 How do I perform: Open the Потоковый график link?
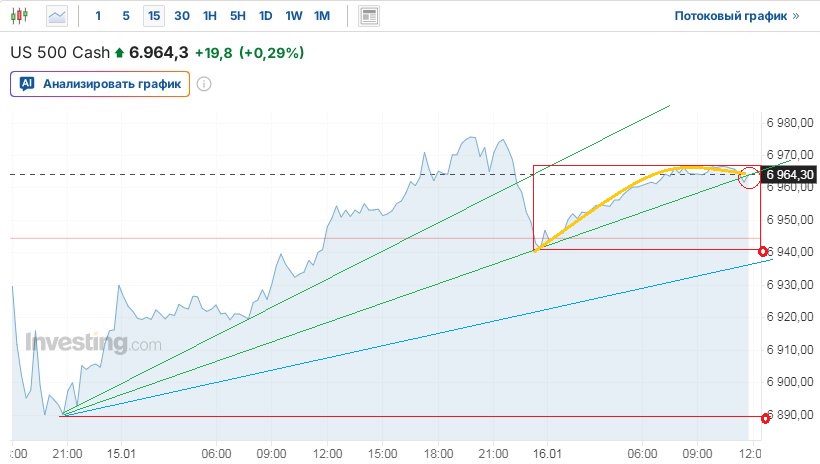tap(730, 16)
